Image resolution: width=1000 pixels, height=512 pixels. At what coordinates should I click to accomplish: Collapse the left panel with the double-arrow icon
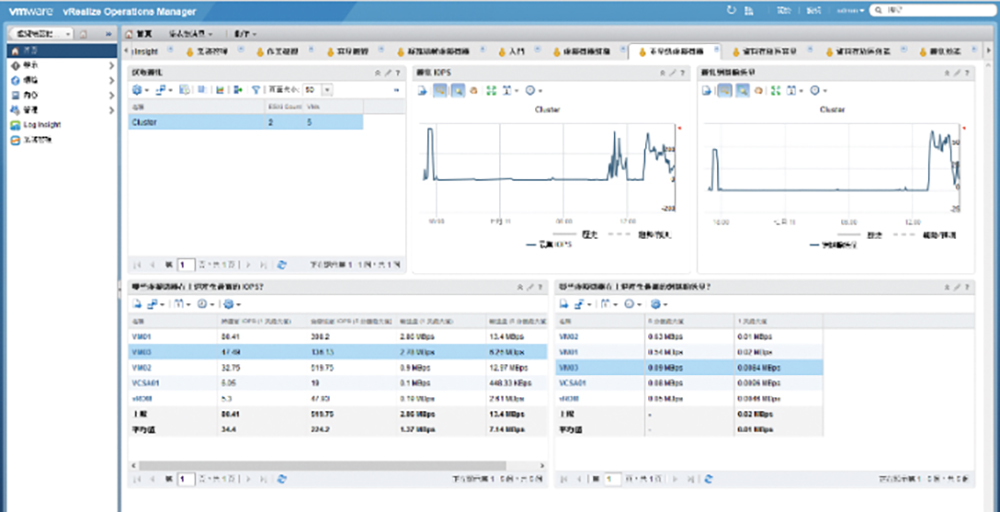coord(108,34)
